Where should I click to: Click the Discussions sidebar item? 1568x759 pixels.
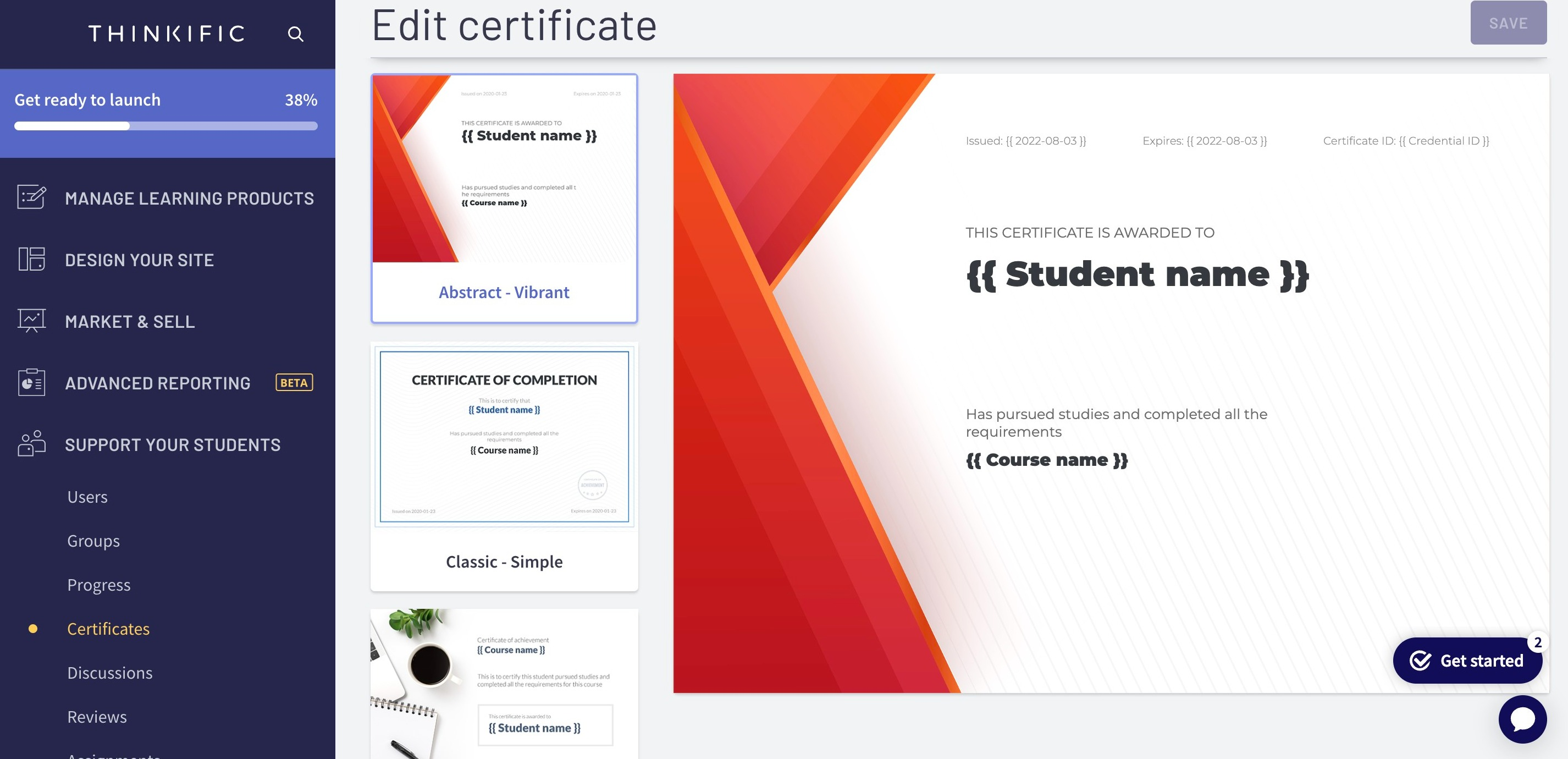[109, 672]
